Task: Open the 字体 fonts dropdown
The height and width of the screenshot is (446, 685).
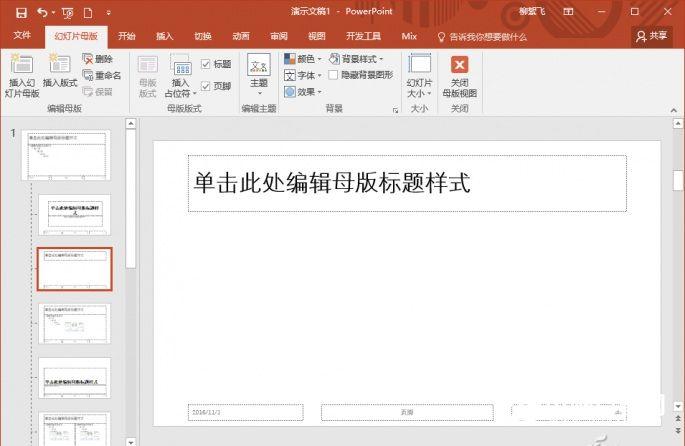Action: coord(303,75)
